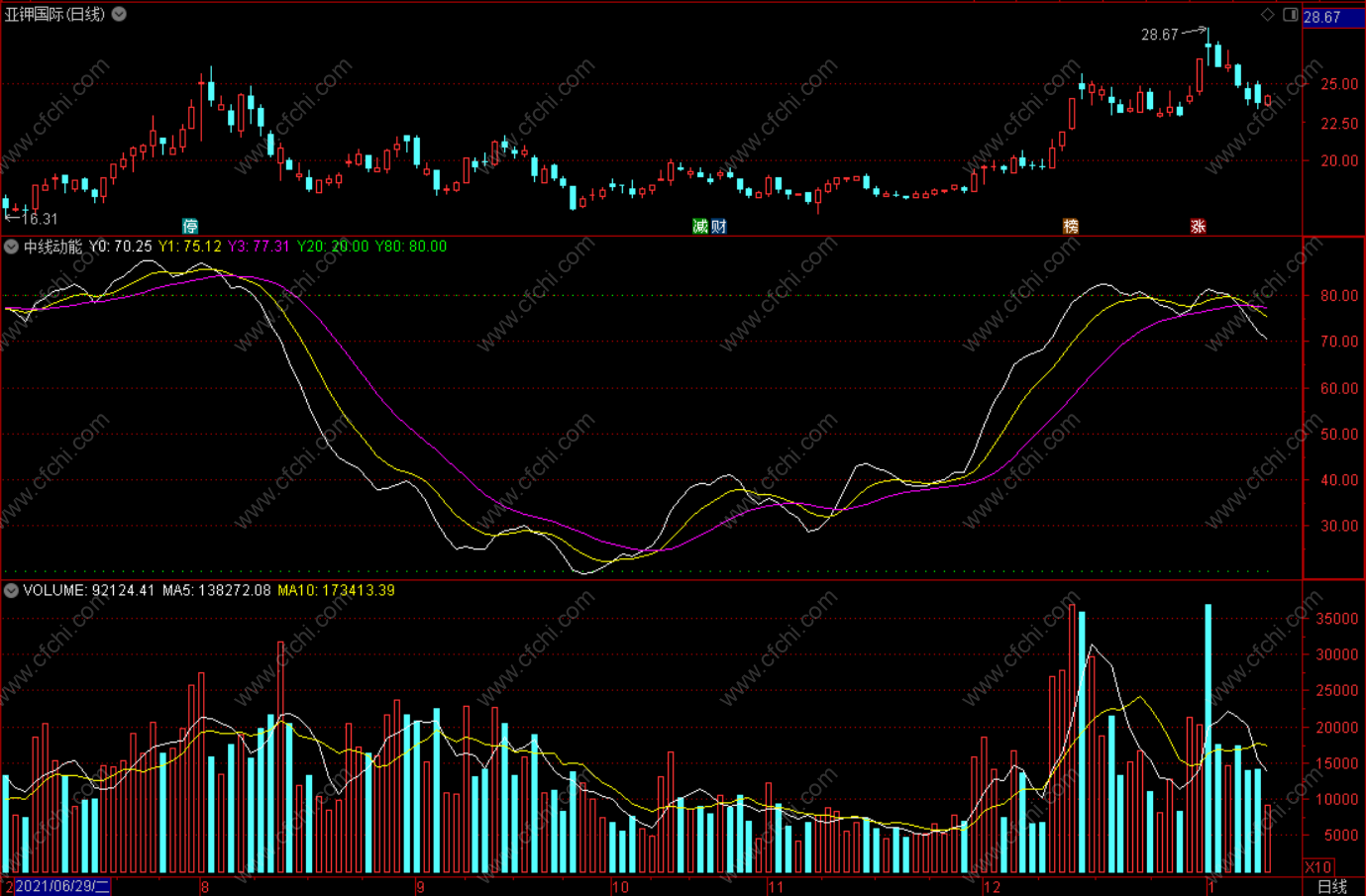
Task: Click the 28.67 high point annotation
Action: pyautogui.click(x=1159, y=35)
